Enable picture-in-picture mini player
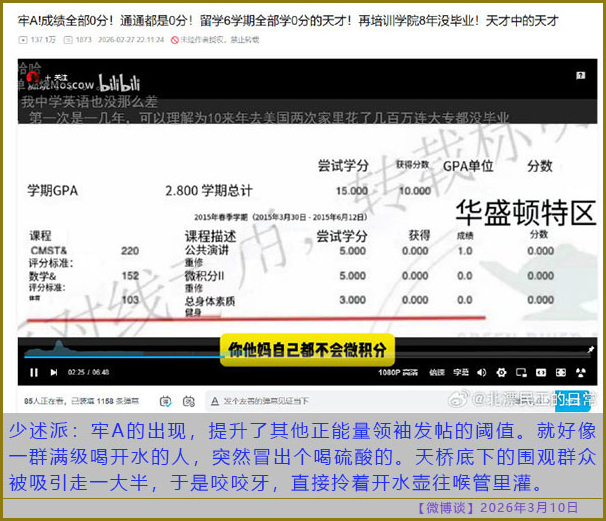This screenshot has height=521, width=606. point(521,372)
